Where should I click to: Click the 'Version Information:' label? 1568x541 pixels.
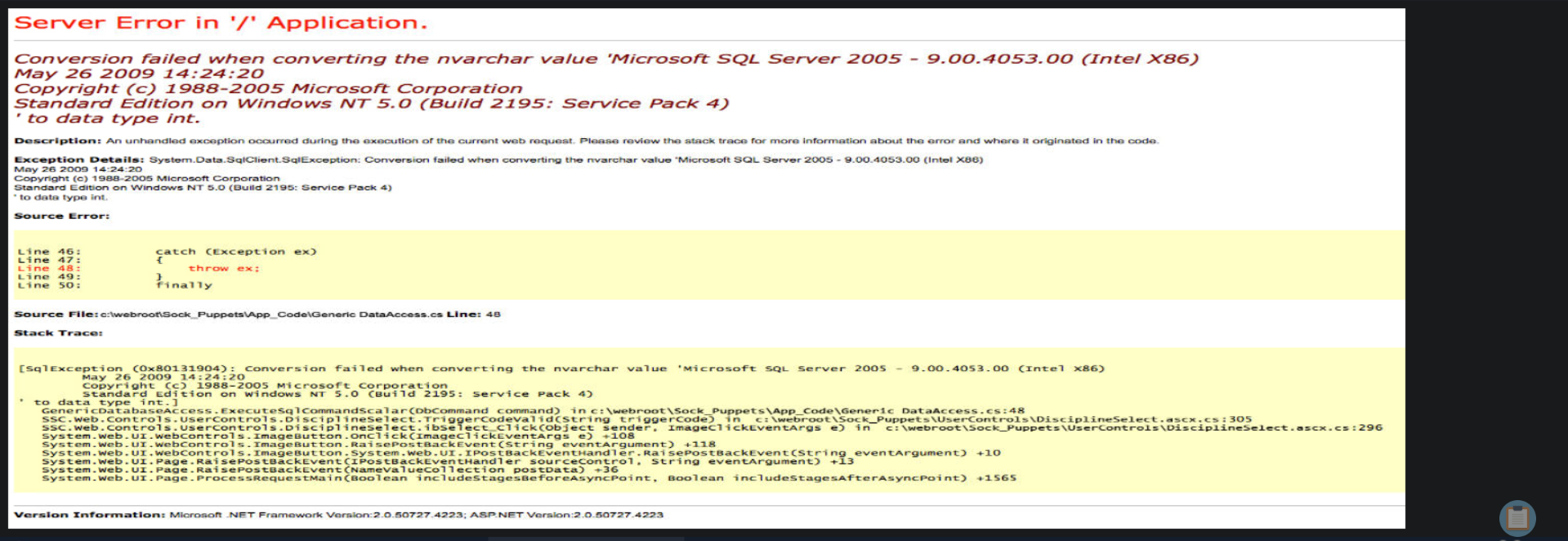click(x=89, y=515)
